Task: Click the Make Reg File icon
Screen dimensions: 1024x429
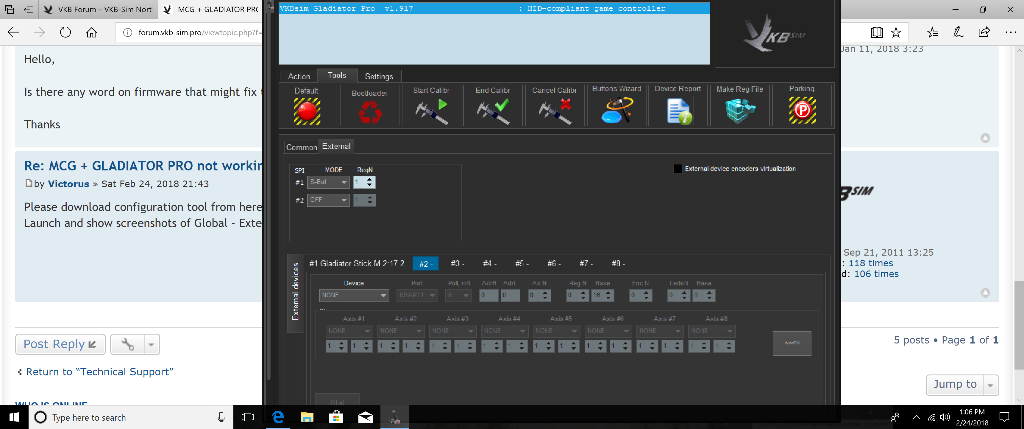Action: 740,112
